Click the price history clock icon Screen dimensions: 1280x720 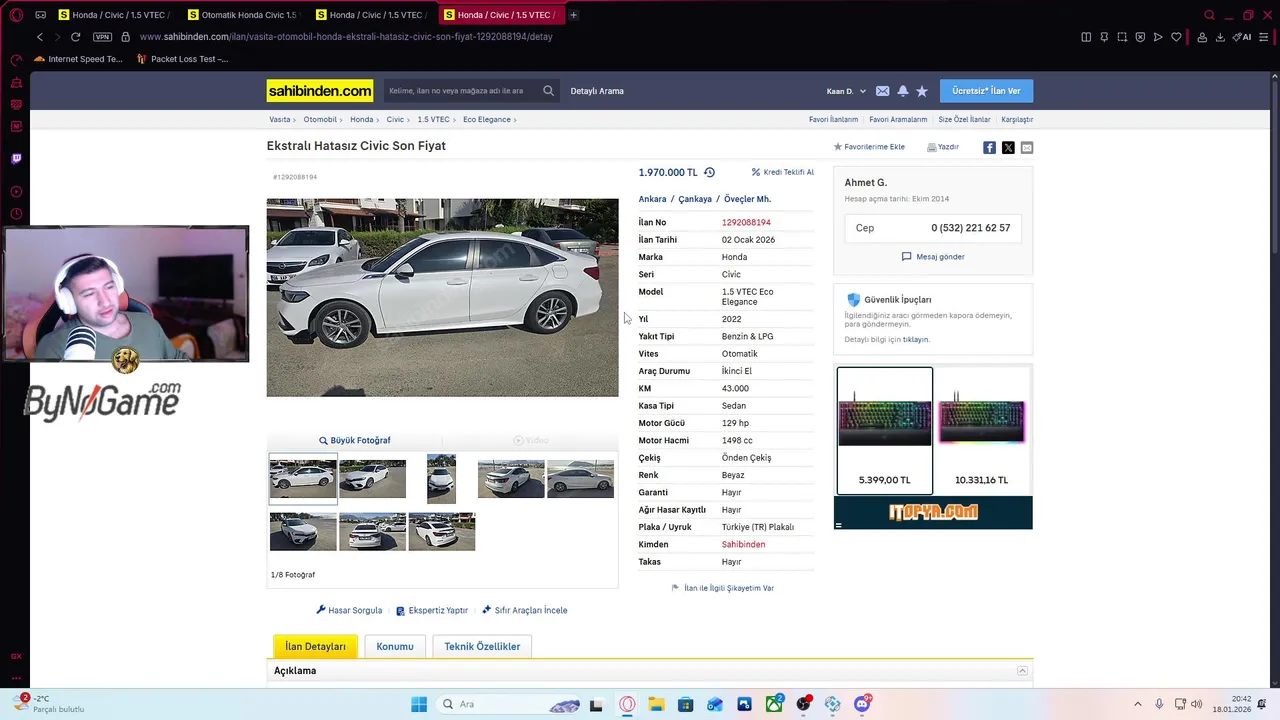[709, 172]
